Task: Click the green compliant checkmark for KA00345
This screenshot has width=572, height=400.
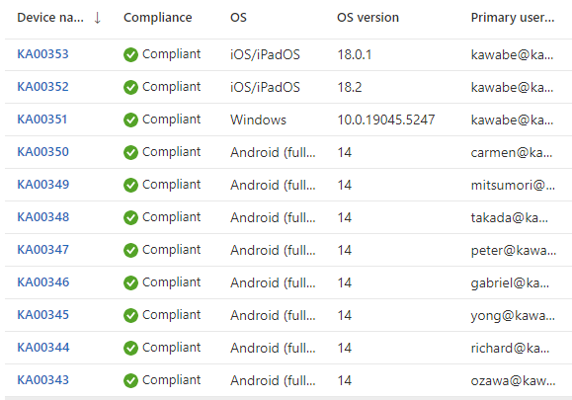Action: point(131,315)
